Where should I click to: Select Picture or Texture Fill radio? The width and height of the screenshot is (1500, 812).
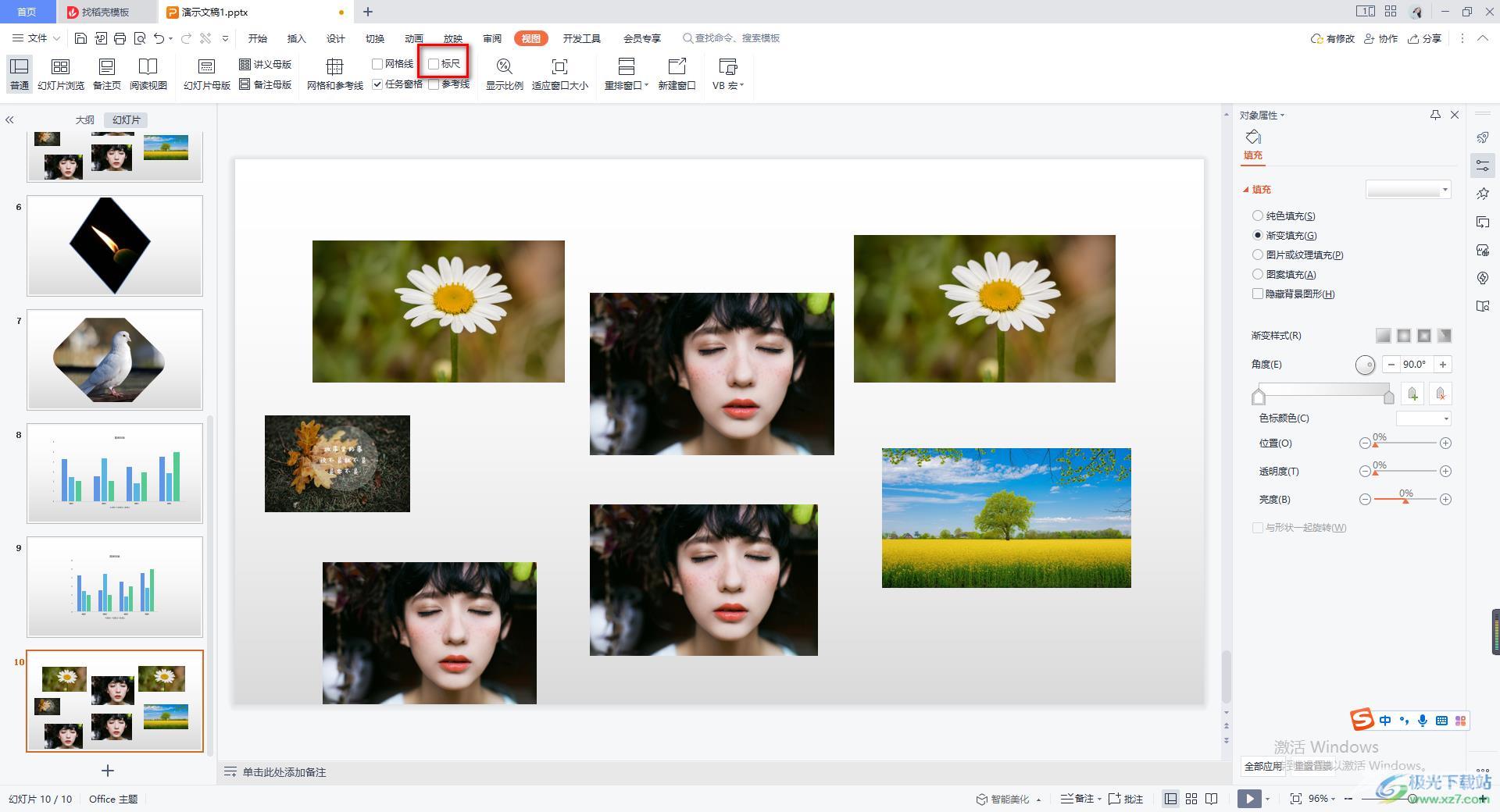(1257, 255)
